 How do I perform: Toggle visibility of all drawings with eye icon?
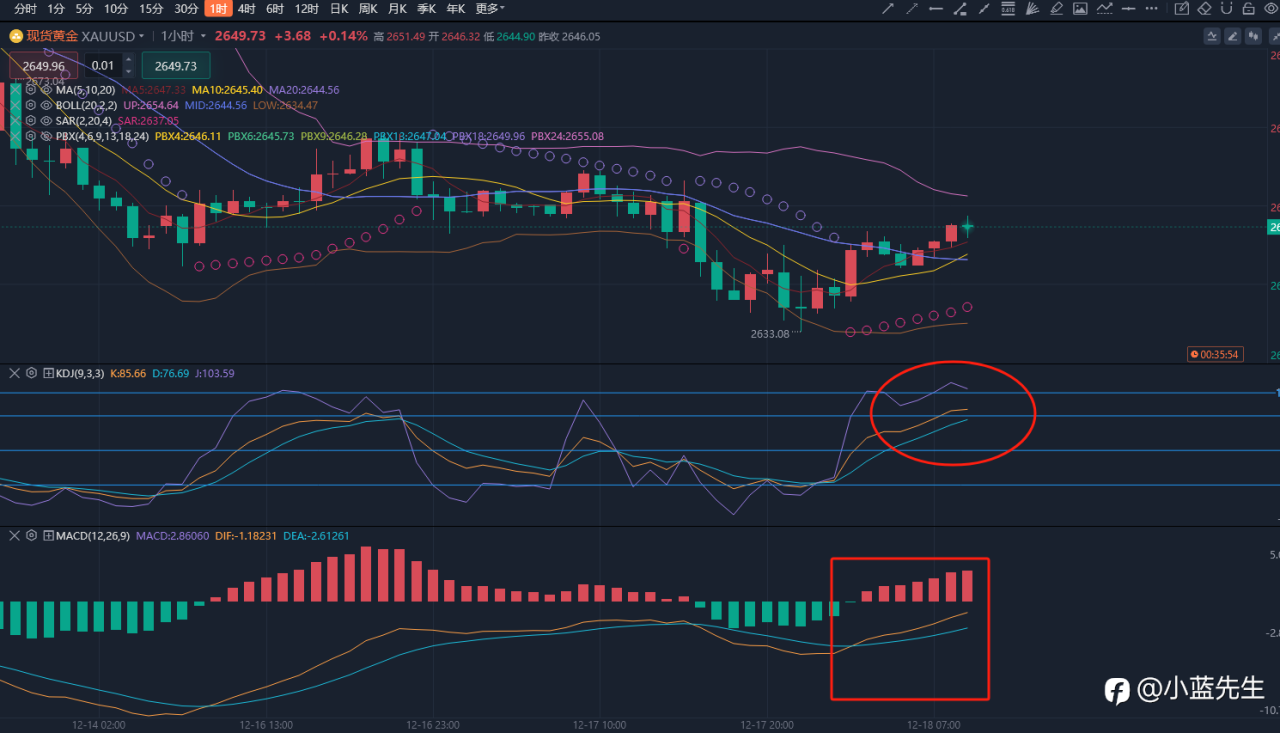click(x=1271, y=9)
